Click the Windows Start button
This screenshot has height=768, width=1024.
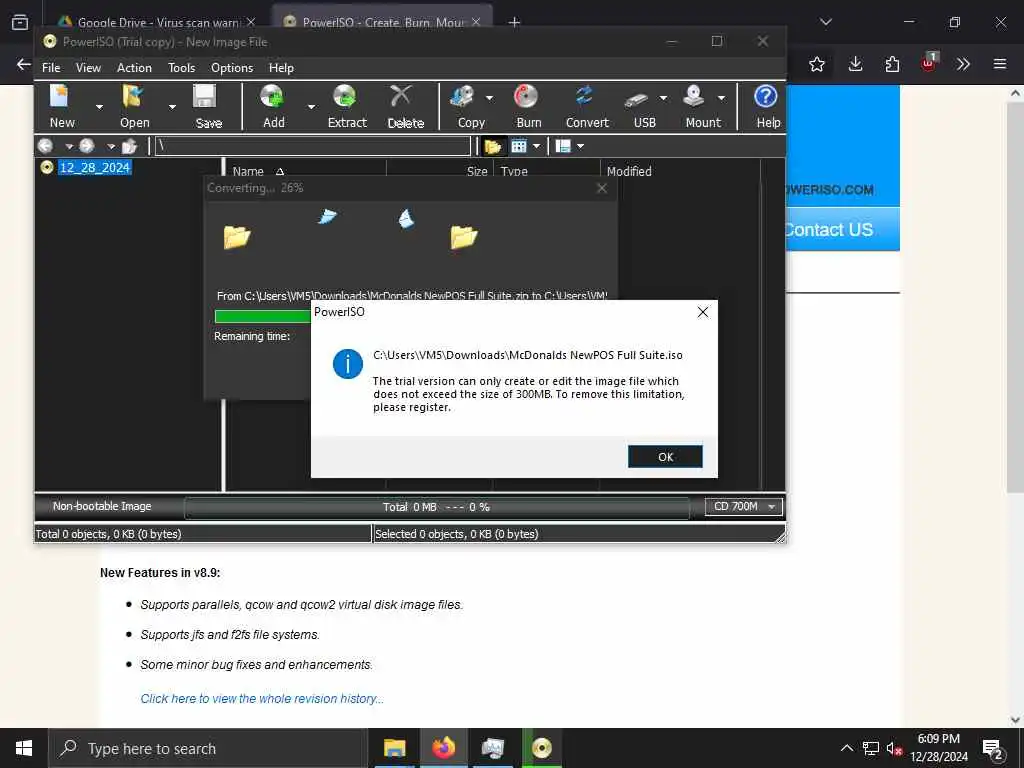[24, 748]
